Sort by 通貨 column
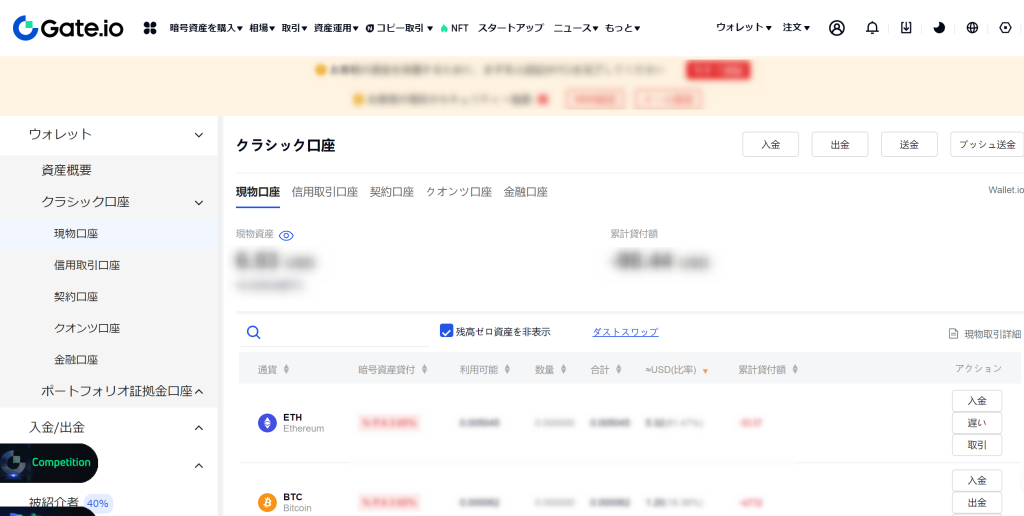Viewport: 1024px width, 516px height. click(x=286, y=370)
